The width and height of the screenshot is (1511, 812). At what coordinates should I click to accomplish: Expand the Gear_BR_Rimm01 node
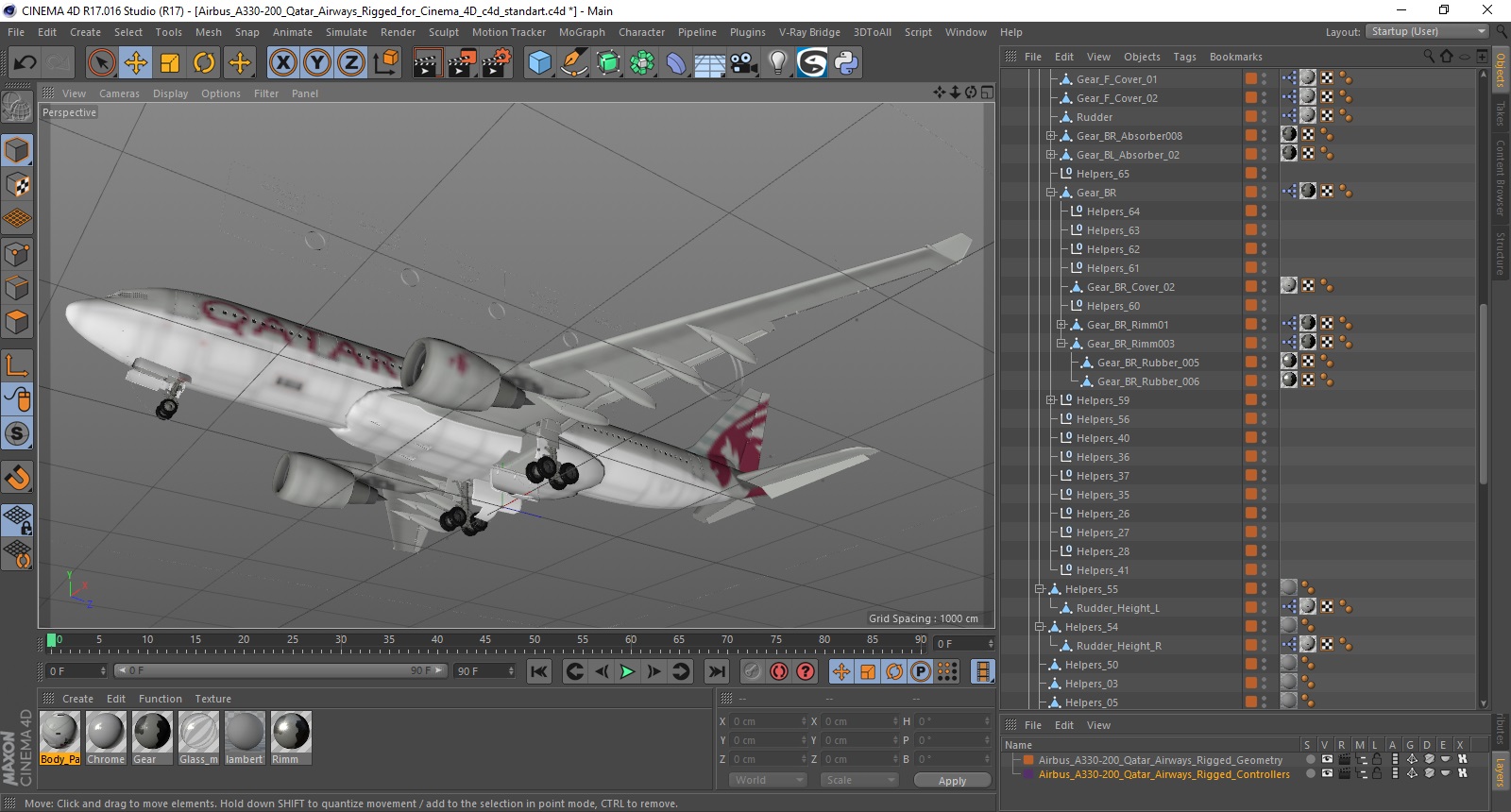pos(1061,325)
